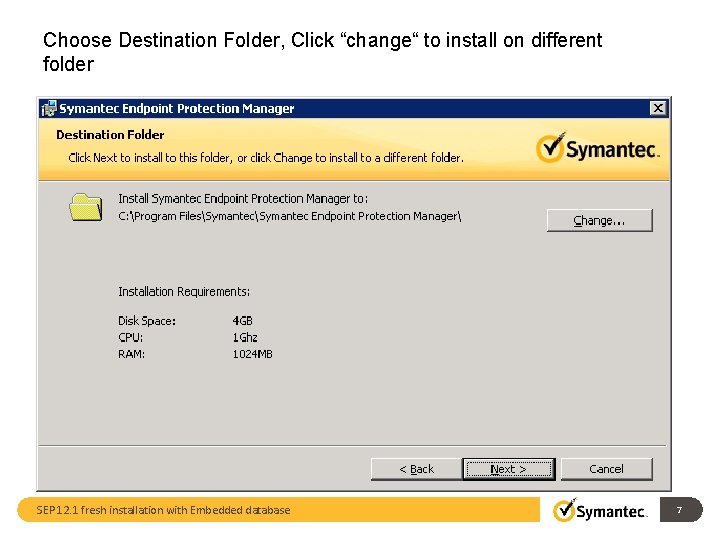
Task: Click the installer icon in the title bar
Action: [49, 108]
